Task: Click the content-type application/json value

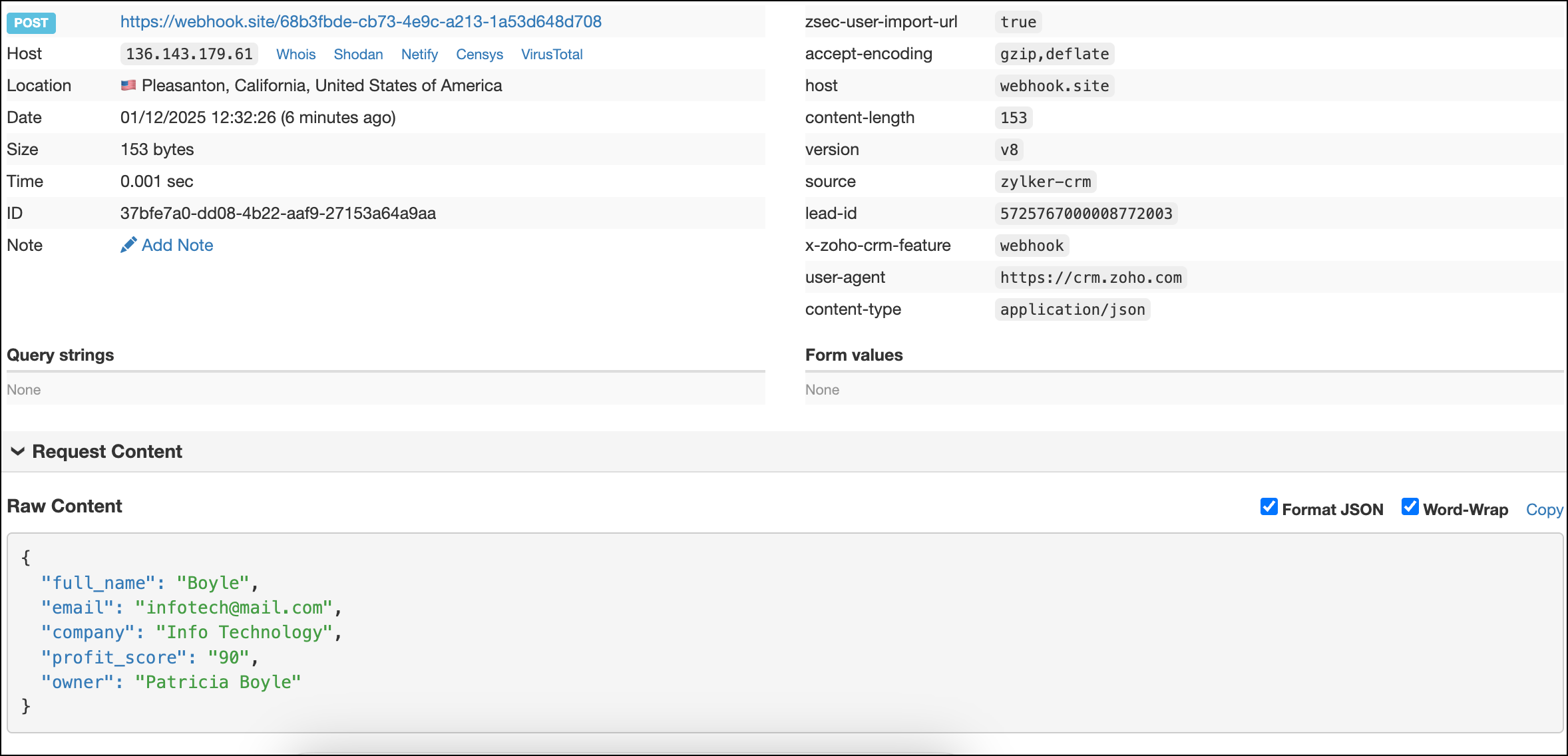Action: coord(1072,309)
